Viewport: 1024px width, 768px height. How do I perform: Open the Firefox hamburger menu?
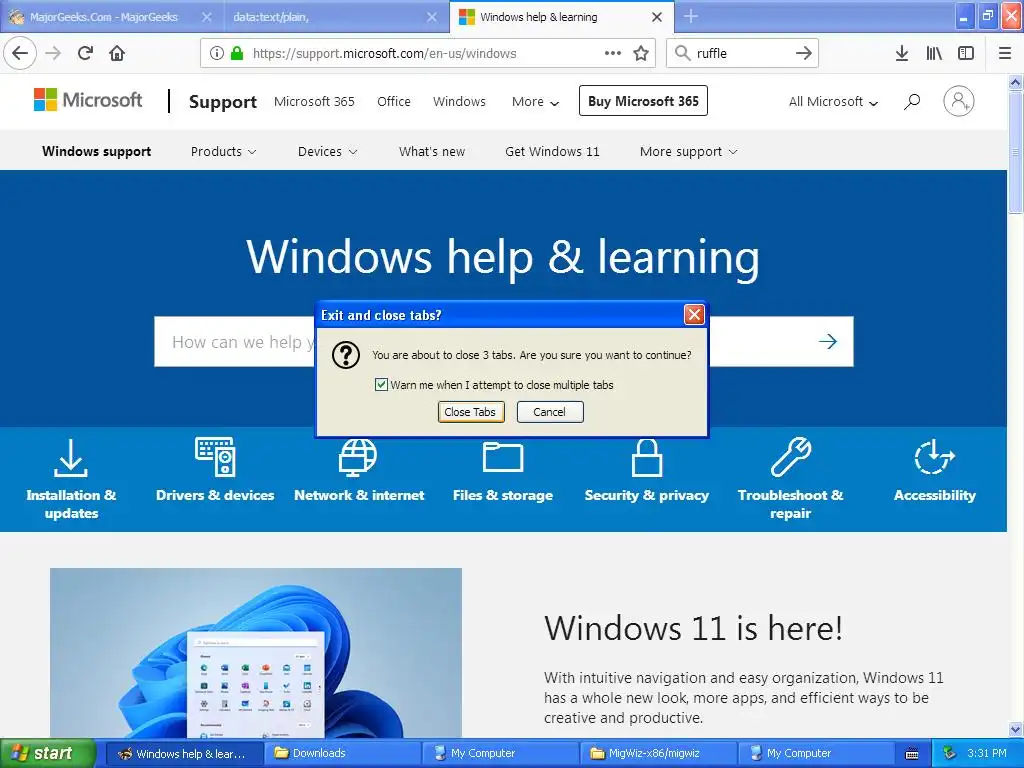1005,53
